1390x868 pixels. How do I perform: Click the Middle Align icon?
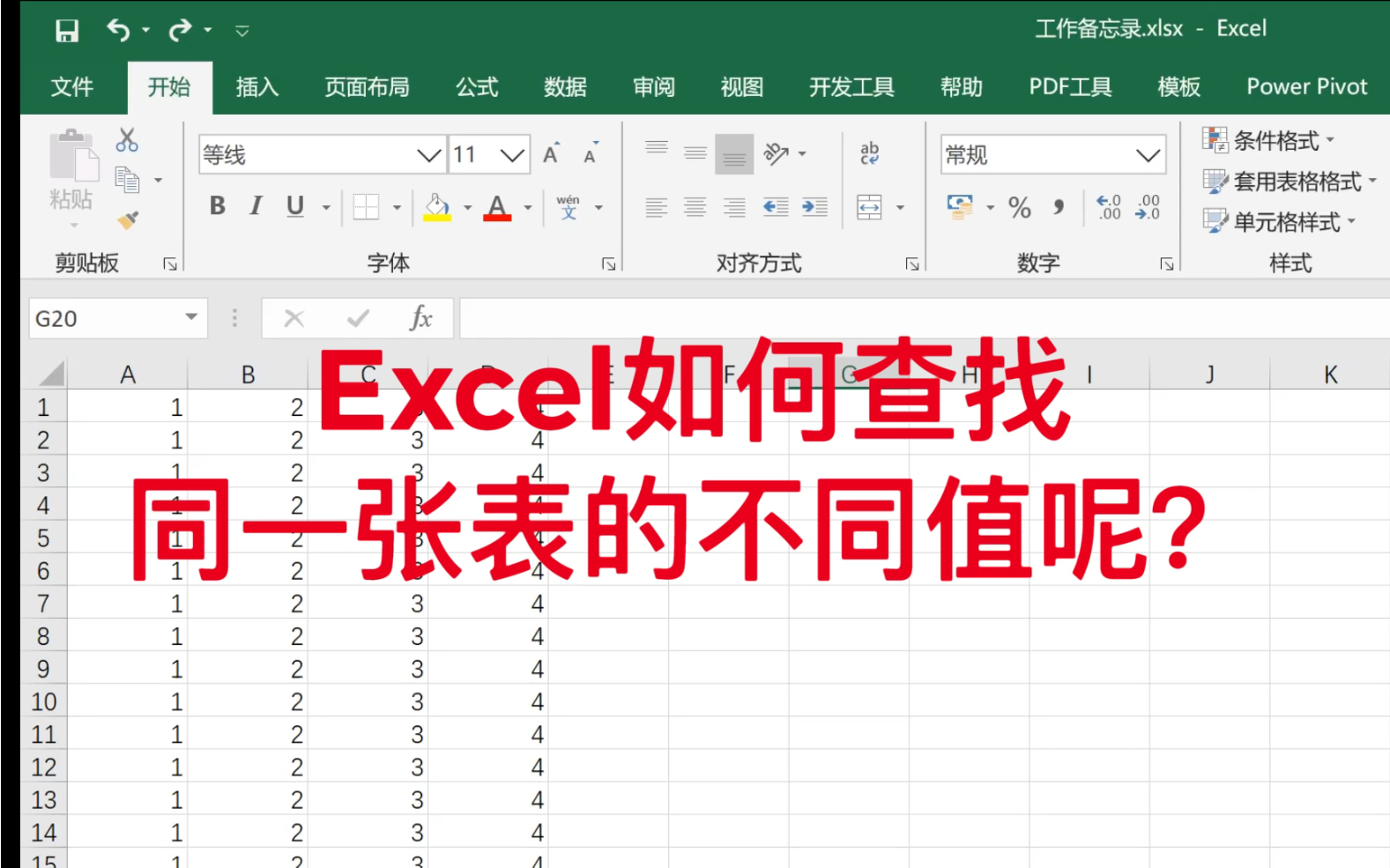(695, 153)
